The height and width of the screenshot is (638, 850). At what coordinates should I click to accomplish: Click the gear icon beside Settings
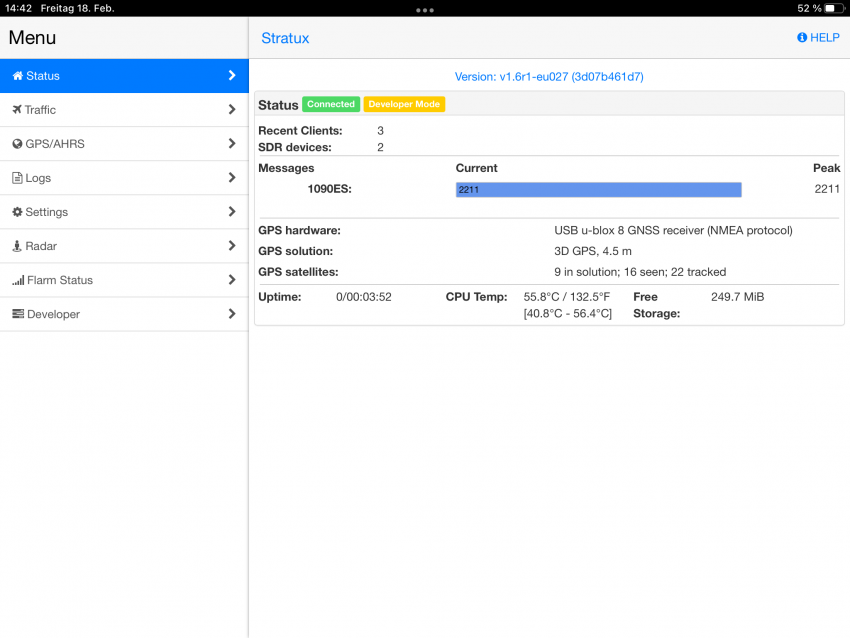pos(17,212)
